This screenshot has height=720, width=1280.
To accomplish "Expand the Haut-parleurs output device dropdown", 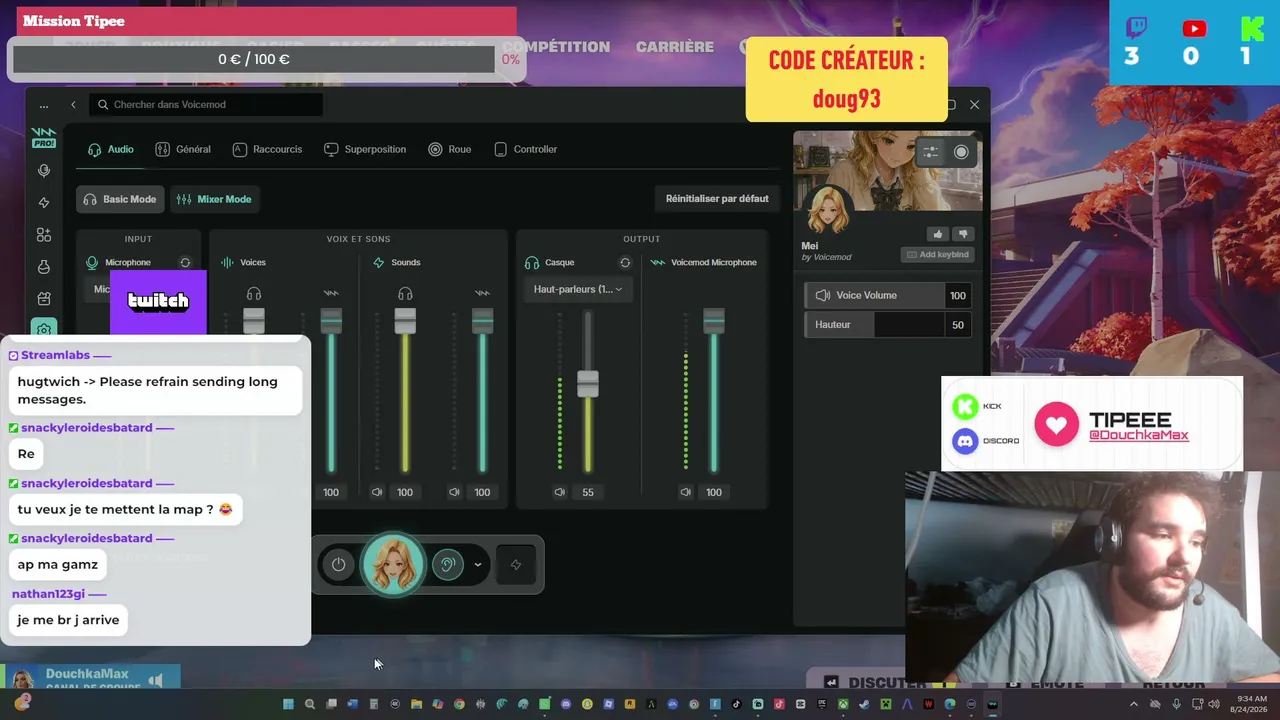I will pyautogui.click(x=578, y=289).
